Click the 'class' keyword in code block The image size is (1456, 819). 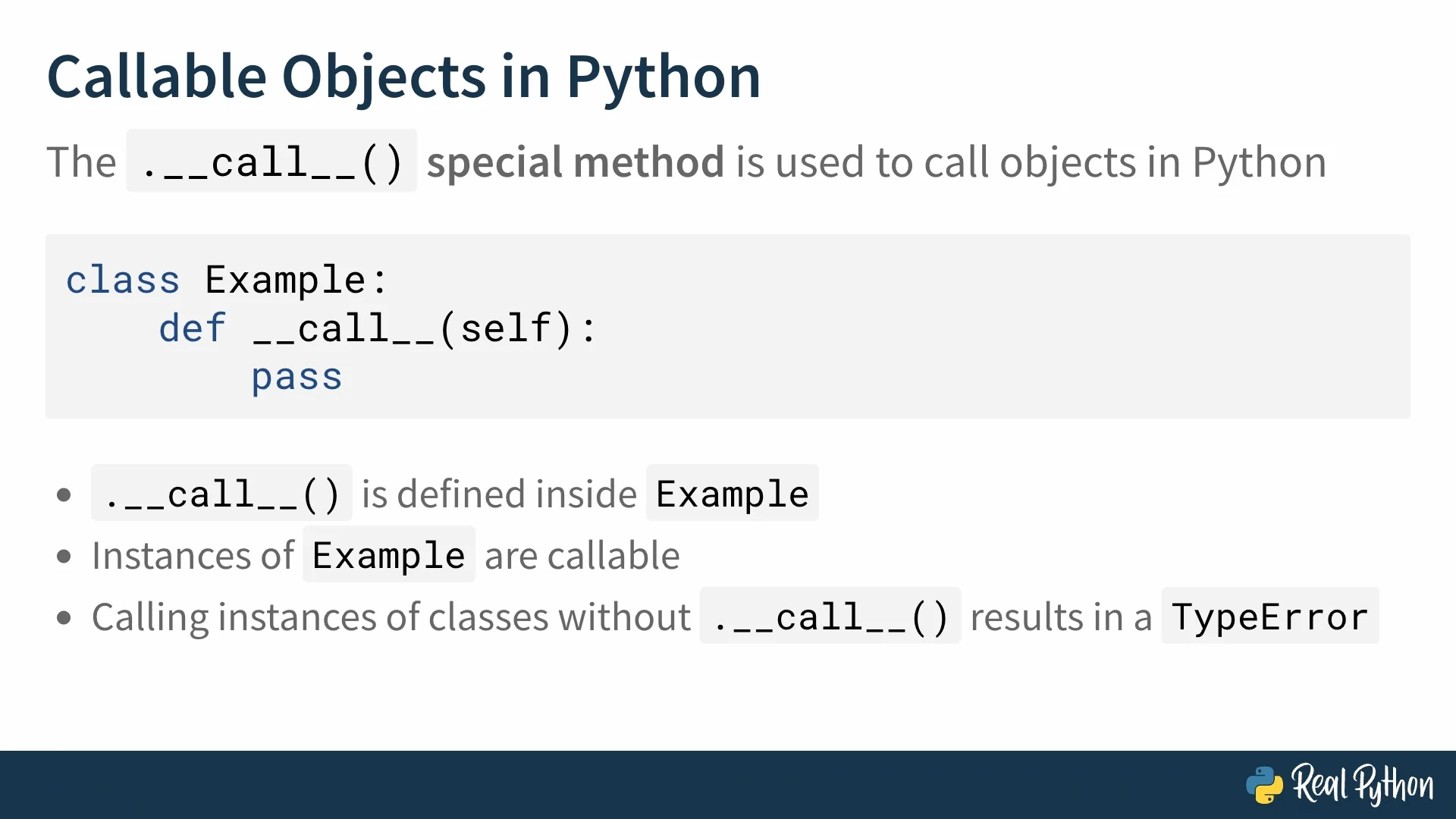click(x=123, y=281)
